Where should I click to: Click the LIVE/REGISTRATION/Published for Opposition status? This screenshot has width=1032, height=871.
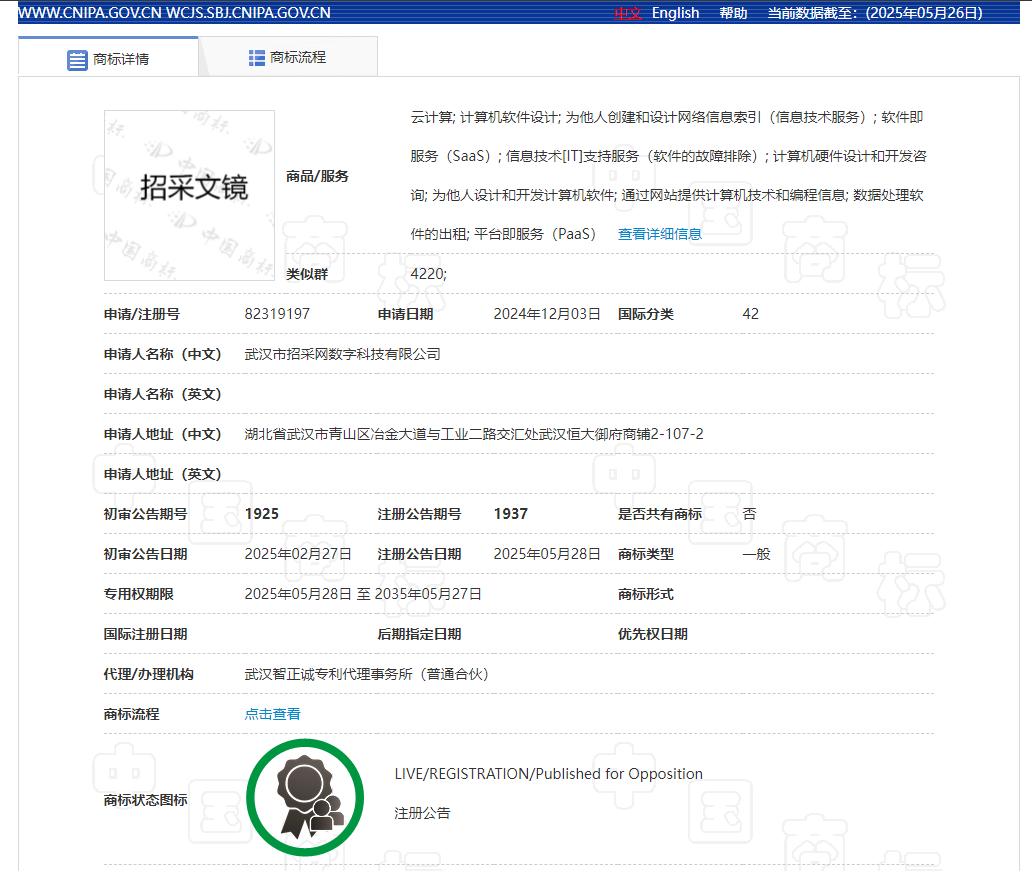point(548,774)
